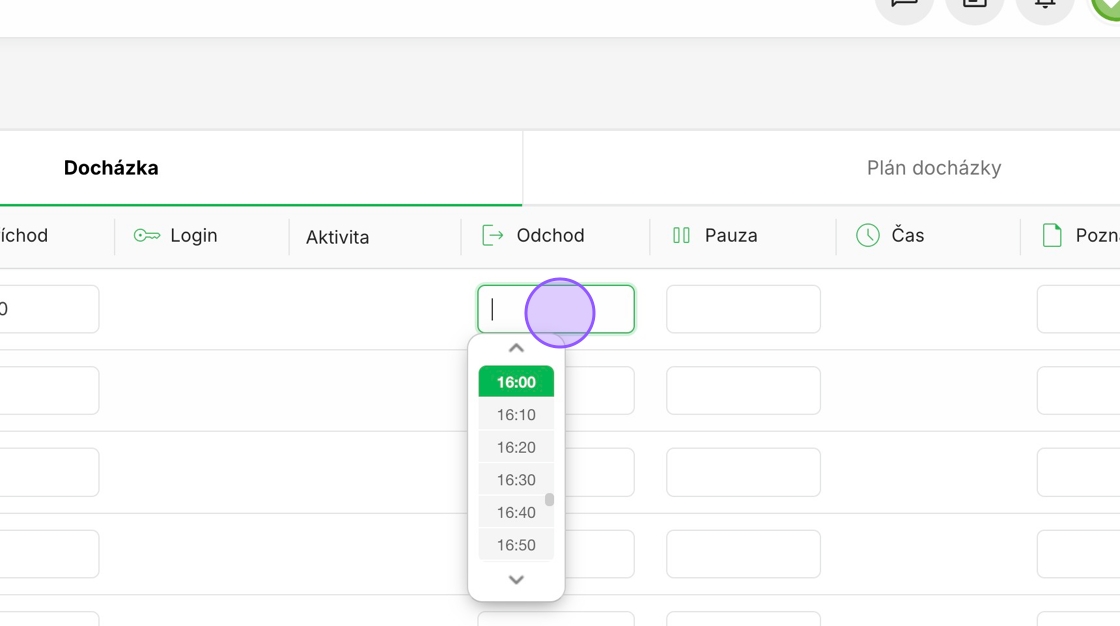Select the 16:50 time option
The image size is (1120, 626).
[516, 545]
